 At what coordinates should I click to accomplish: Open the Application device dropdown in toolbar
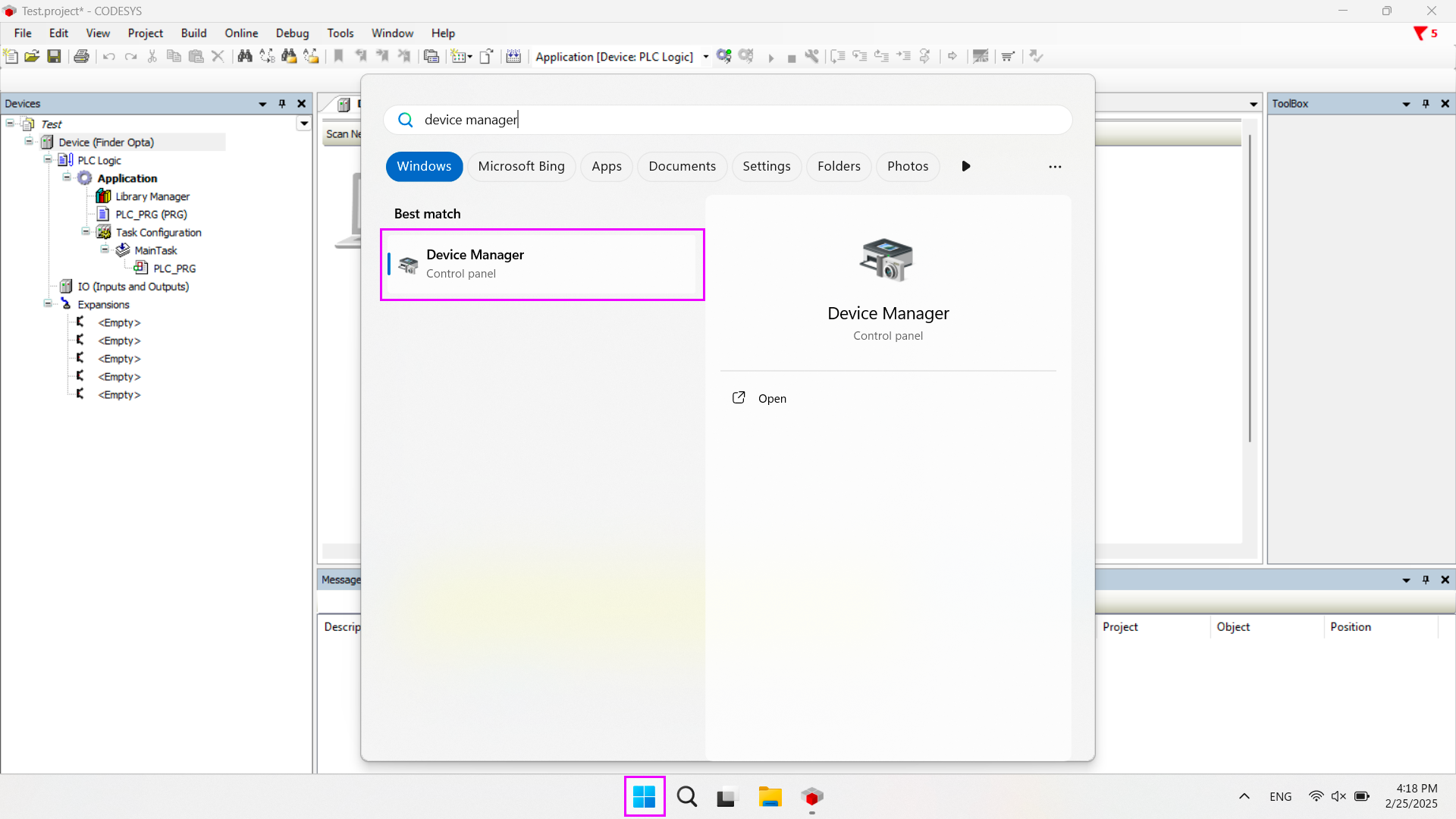[x=705, y=57]
